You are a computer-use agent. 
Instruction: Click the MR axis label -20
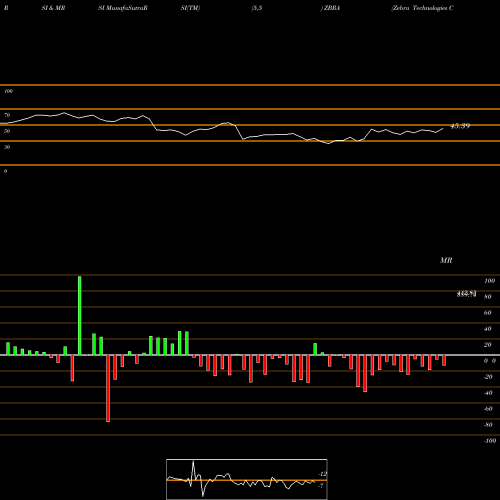tap(488, 377)
